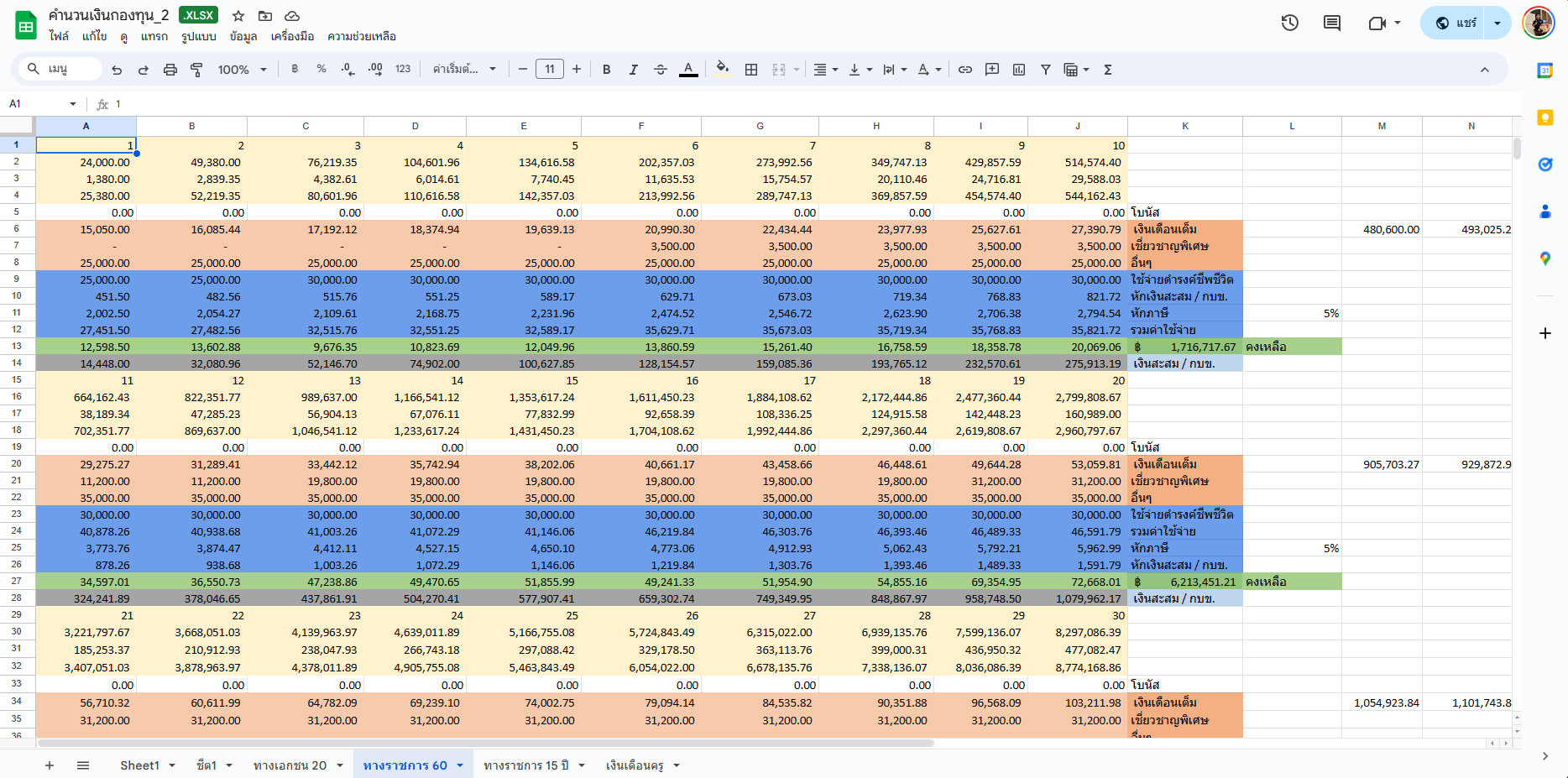Insert a chart using toolbar icon
The image size is (1568, 778).
1019,70
